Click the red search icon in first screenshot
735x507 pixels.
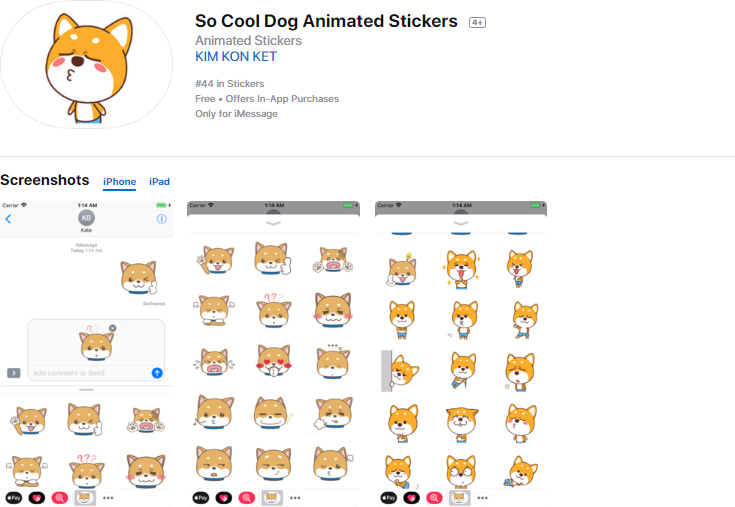pyautogui.click(x=60, y=497)
